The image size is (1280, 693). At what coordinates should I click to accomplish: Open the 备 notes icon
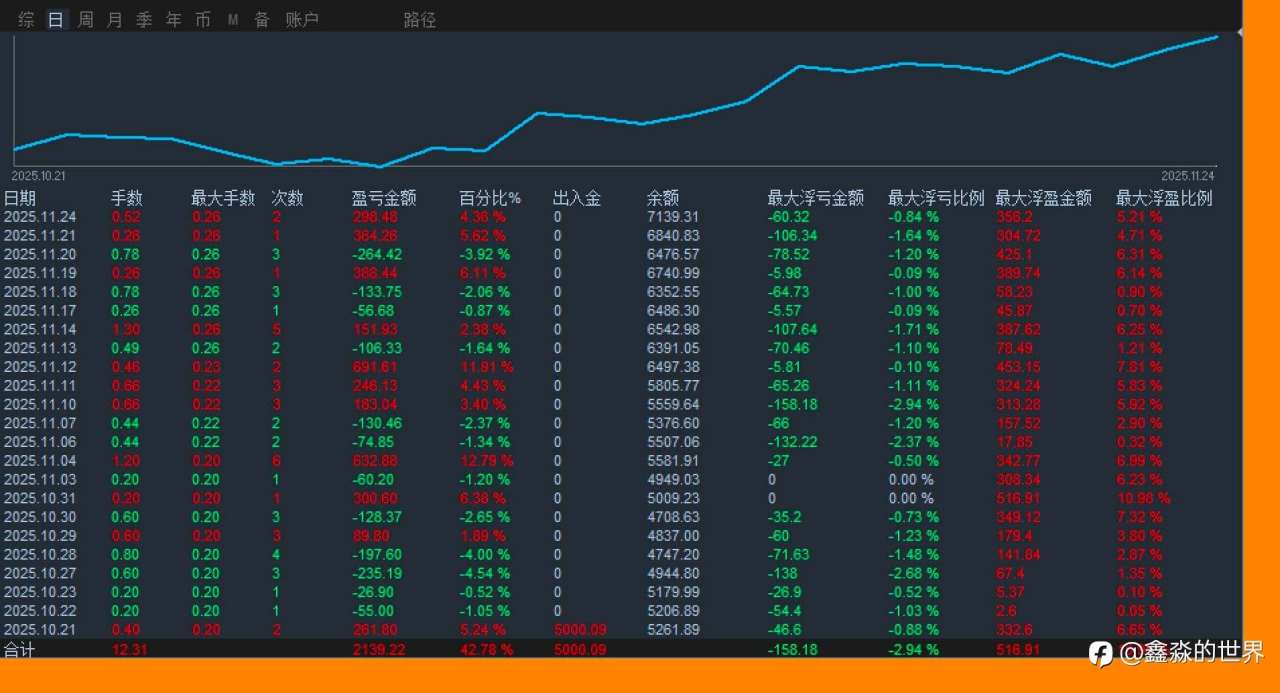point(261,18)
